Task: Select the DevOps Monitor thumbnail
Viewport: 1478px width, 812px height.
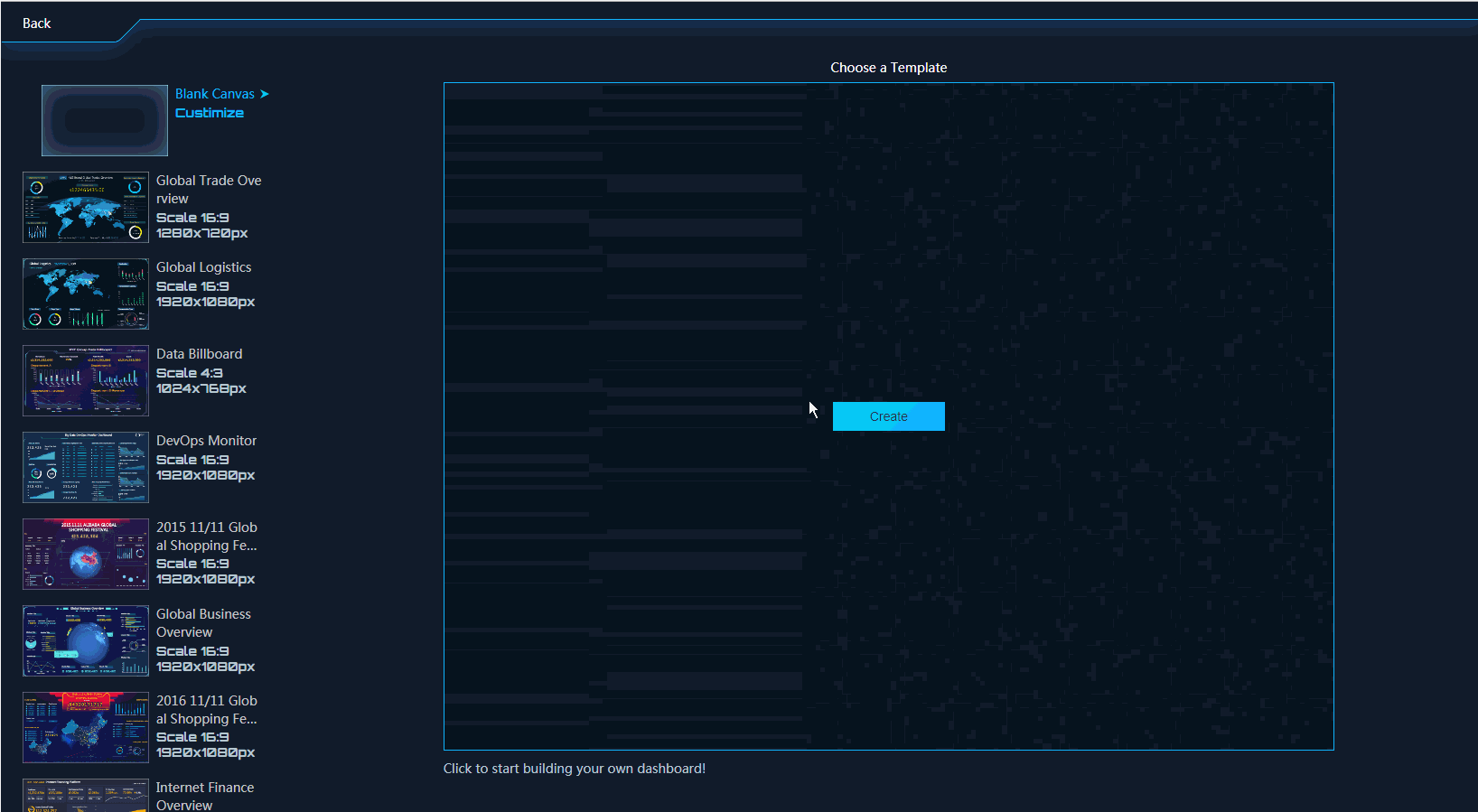Action: coord(86,468)
